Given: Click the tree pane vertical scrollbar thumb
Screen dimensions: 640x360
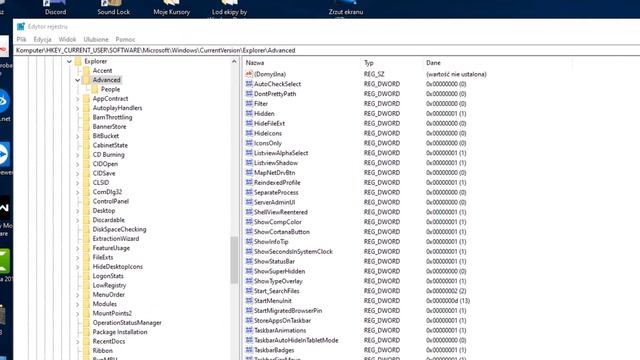Looking at the screenshot, I should pyautogui.click(x=234, y=260).
